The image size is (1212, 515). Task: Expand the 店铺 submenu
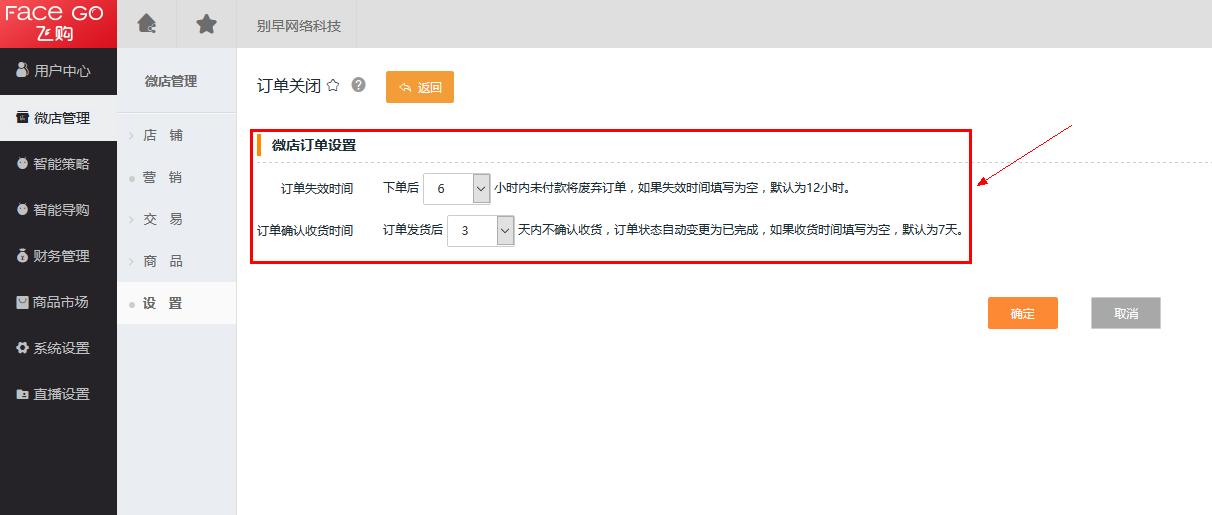pos(163,135)
